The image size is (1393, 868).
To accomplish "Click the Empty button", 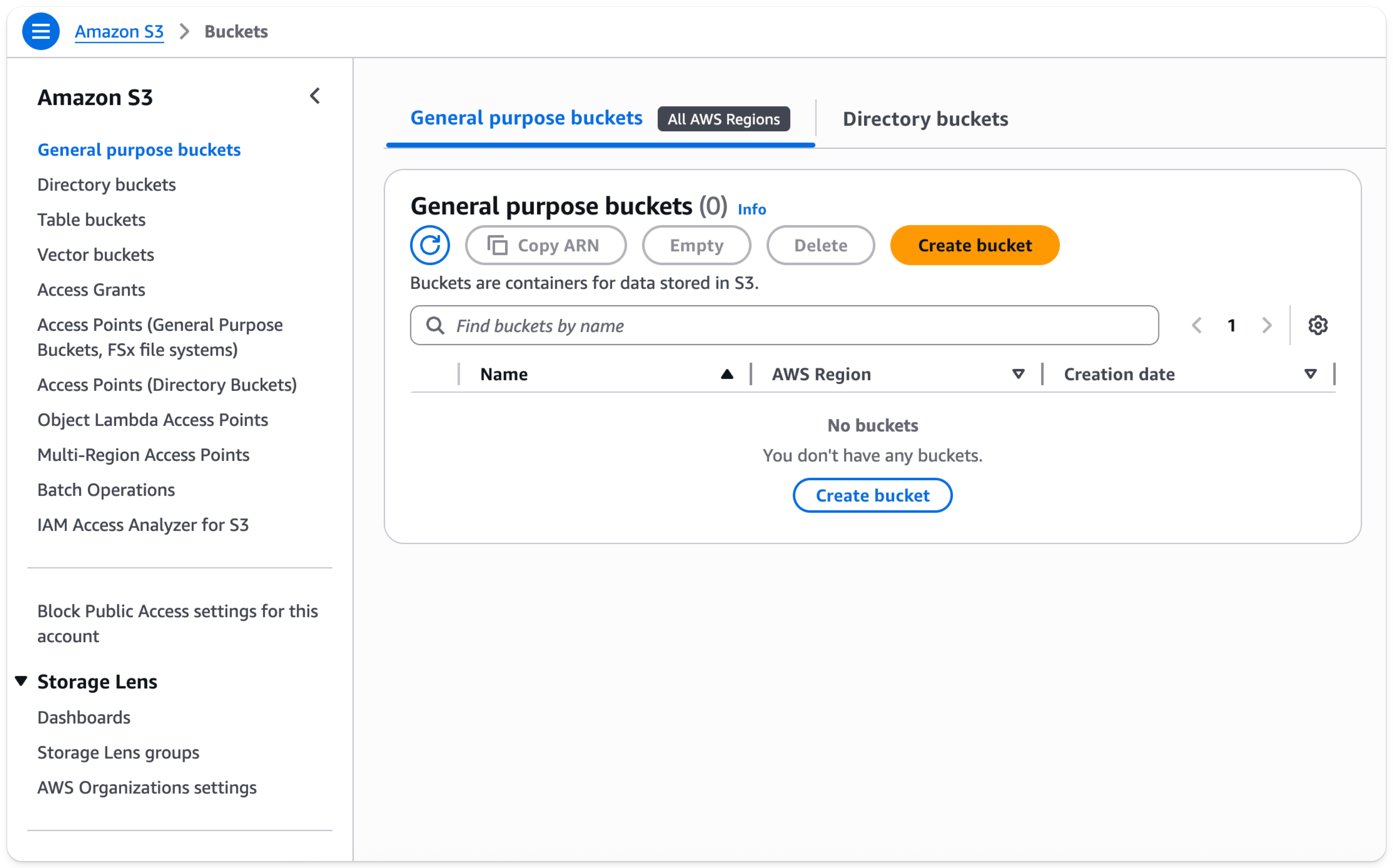I will [x=696, y=245].
